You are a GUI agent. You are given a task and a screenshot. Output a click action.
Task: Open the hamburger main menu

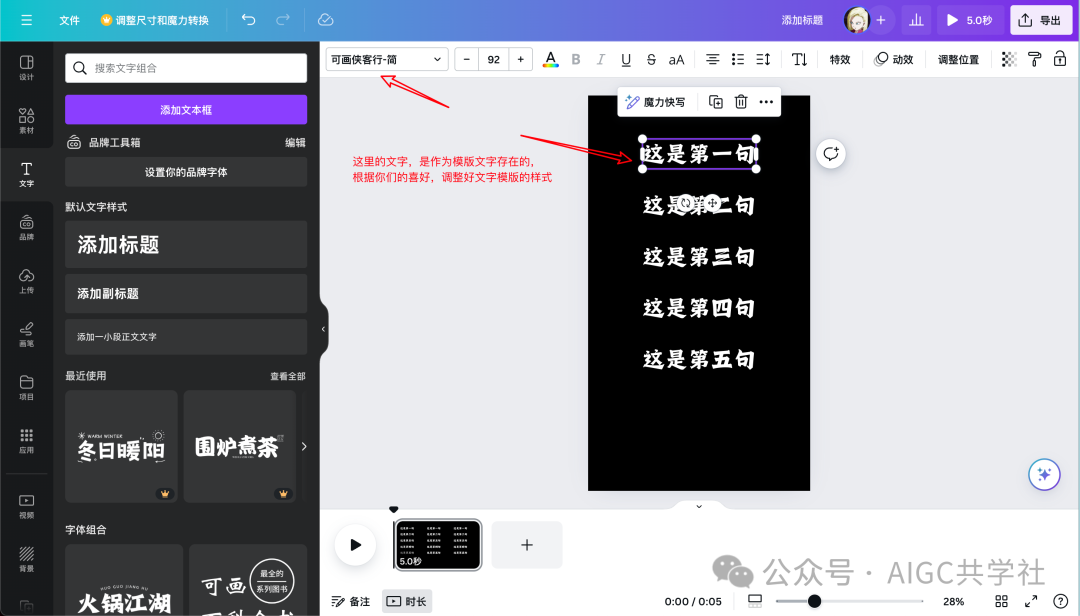[x=26, y=20]
